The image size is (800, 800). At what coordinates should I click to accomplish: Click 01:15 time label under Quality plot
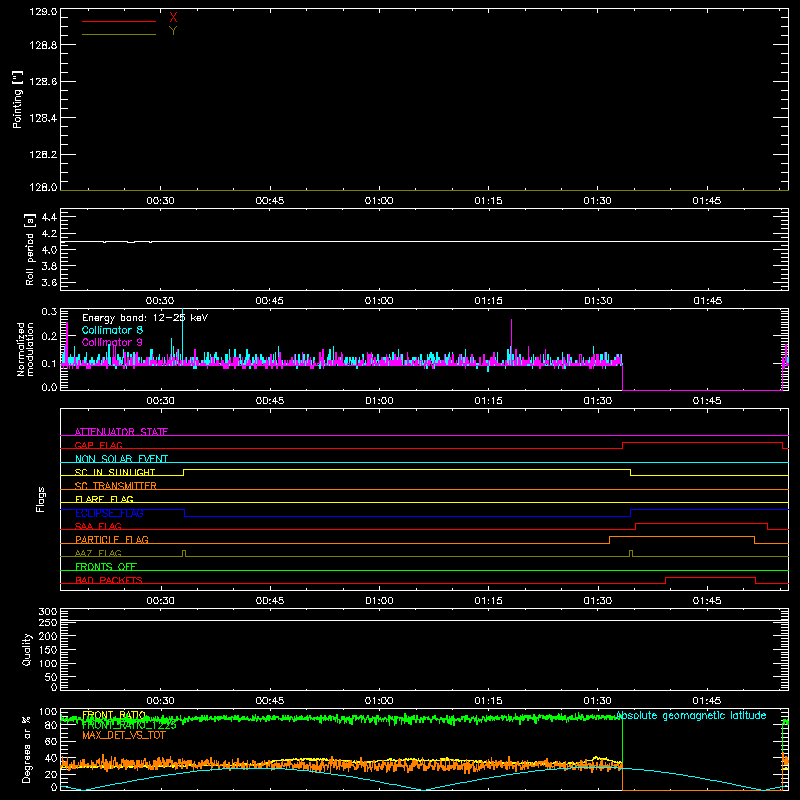488,701
